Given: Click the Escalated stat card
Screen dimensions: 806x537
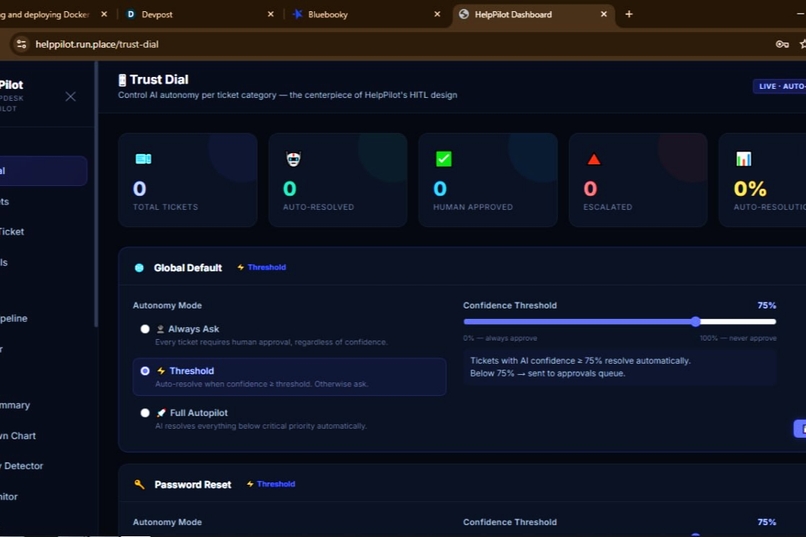Looking at the screenshot, I should coord(638,180).
